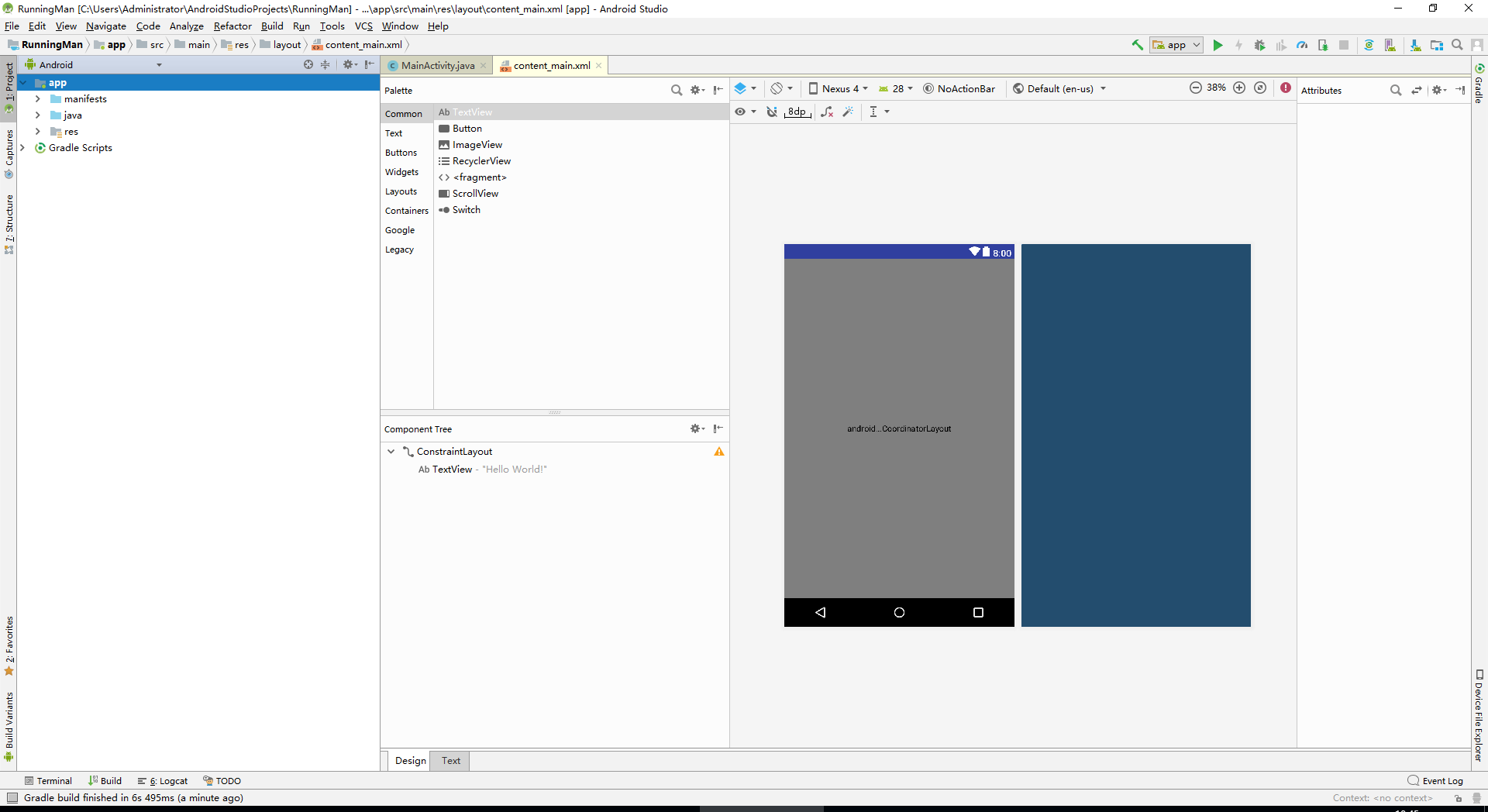This screenshot has height=812, width=1488.
Task: Zoom in the design surface
Action: pos(1239,88)
